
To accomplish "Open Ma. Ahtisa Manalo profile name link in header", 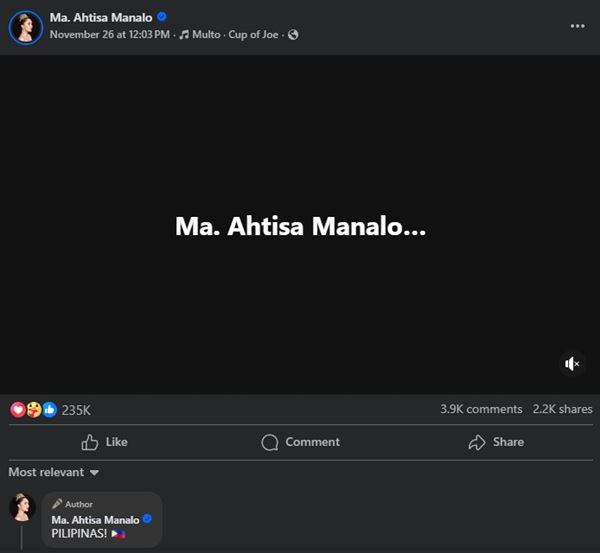I will click(101, 18).
